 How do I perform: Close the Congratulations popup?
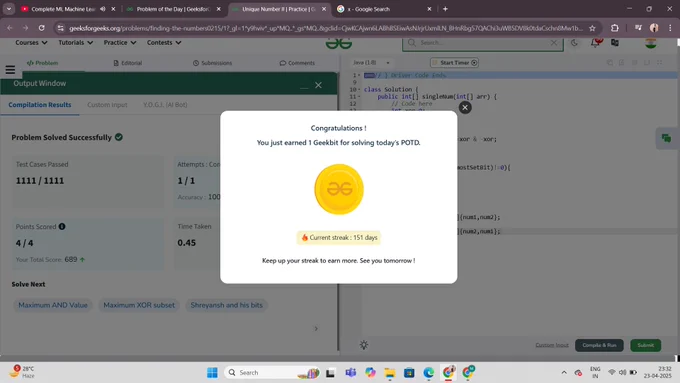point(465,108)
